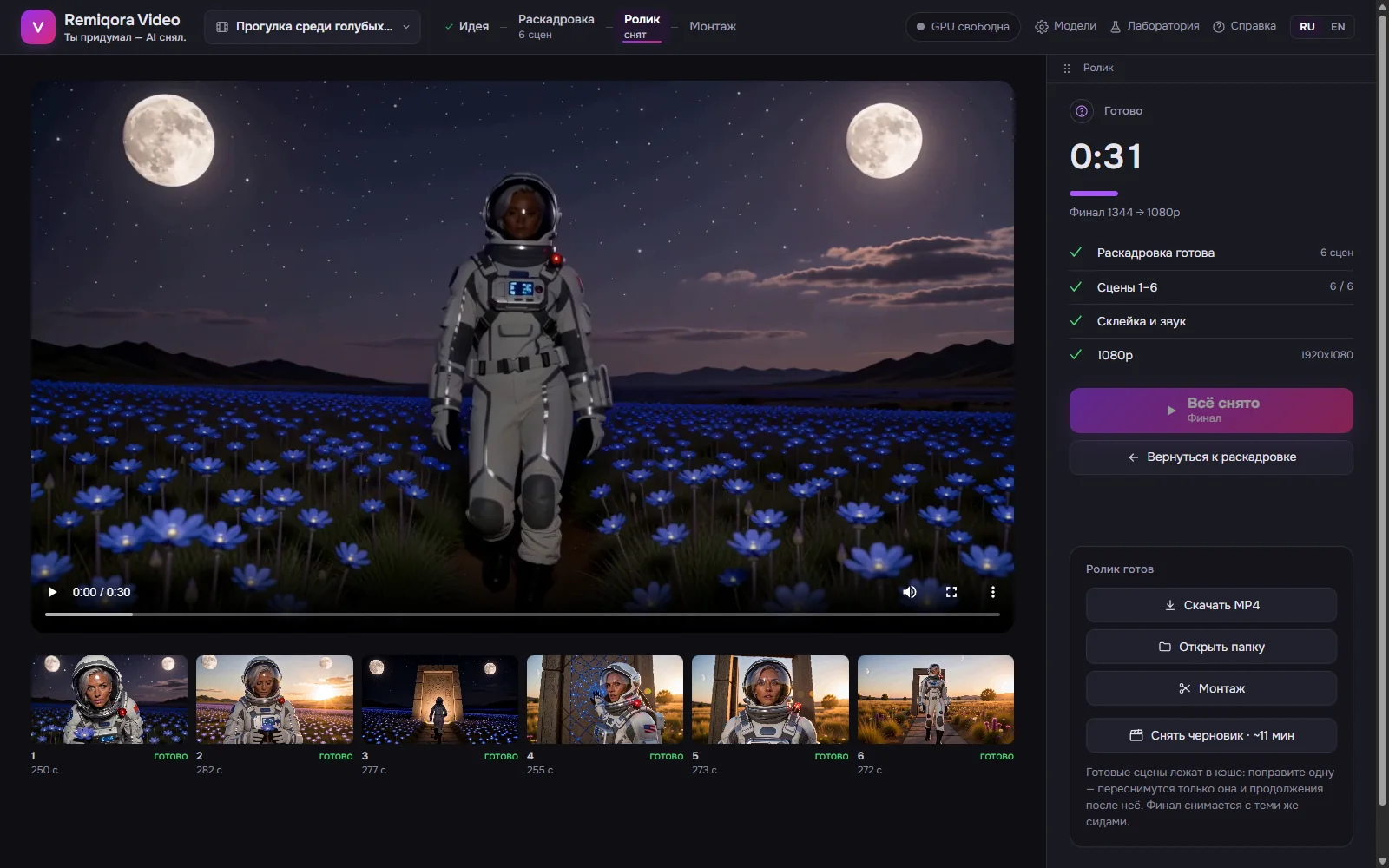Click the Всё снято Финал button

tap(1211, 411)
